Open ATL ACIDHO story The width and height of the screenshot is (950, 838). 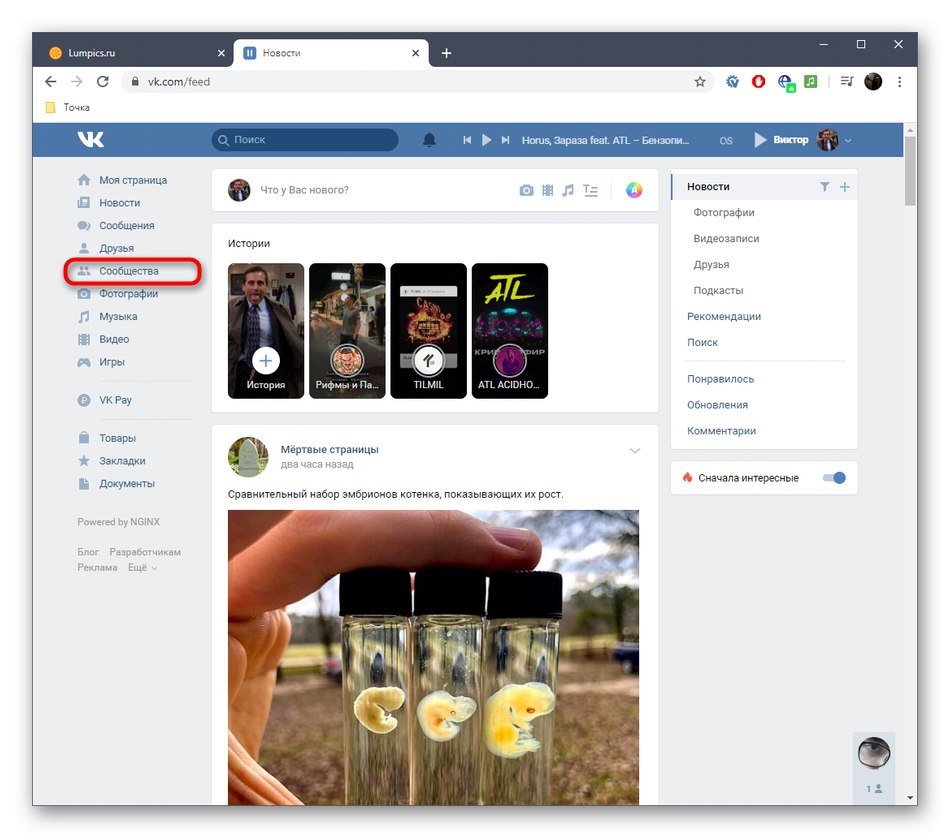point(510,331)
